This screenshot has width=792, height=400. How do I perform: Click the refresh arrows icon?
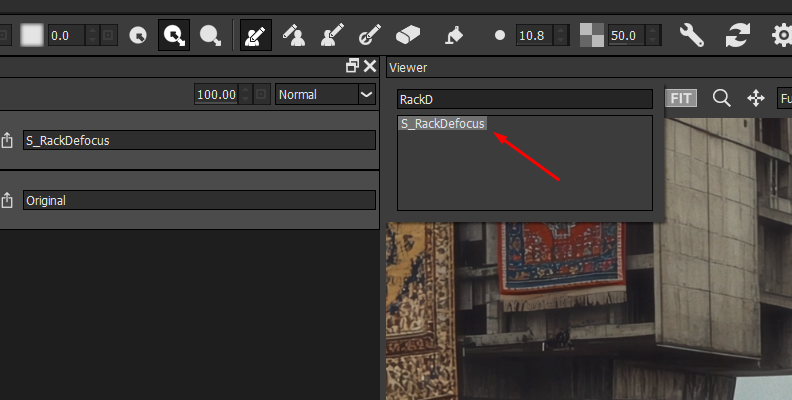click(738, 35)
